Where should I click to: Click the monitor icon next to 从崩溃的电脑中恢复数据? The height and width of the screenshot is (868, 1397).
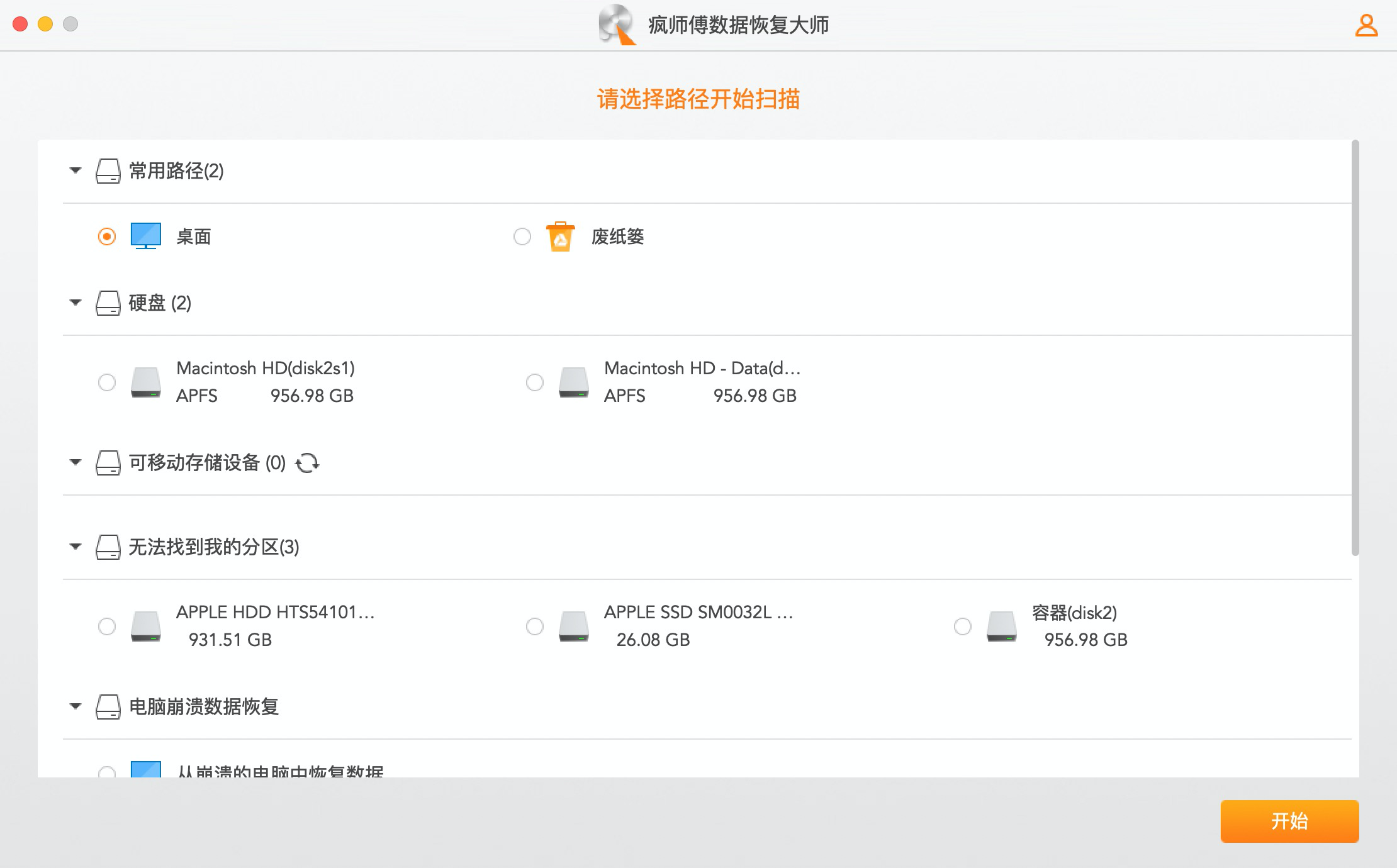click(145, 770)
